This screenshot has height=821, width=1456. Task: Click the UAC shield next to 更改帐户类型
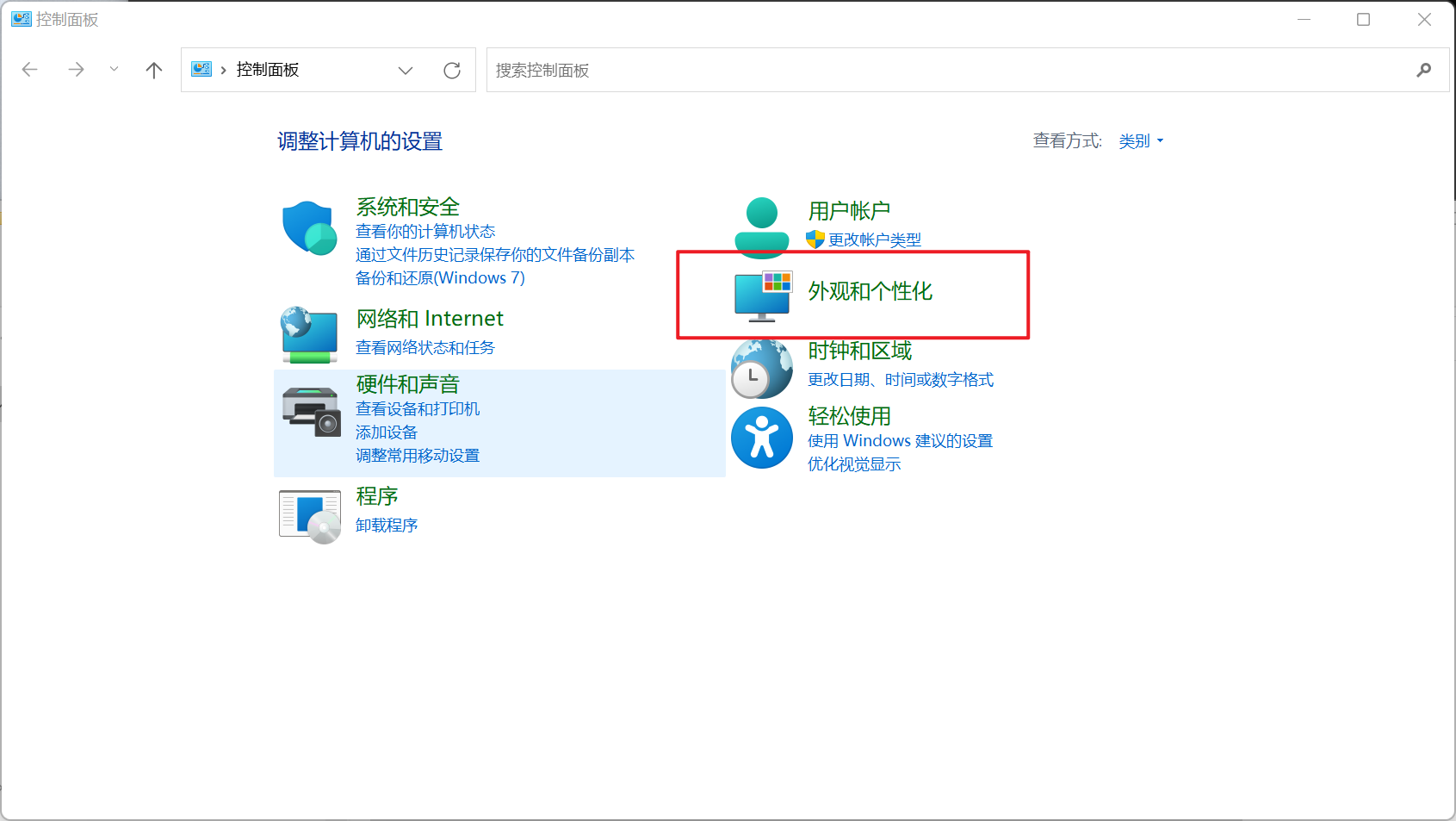click(x=814, y=240)
